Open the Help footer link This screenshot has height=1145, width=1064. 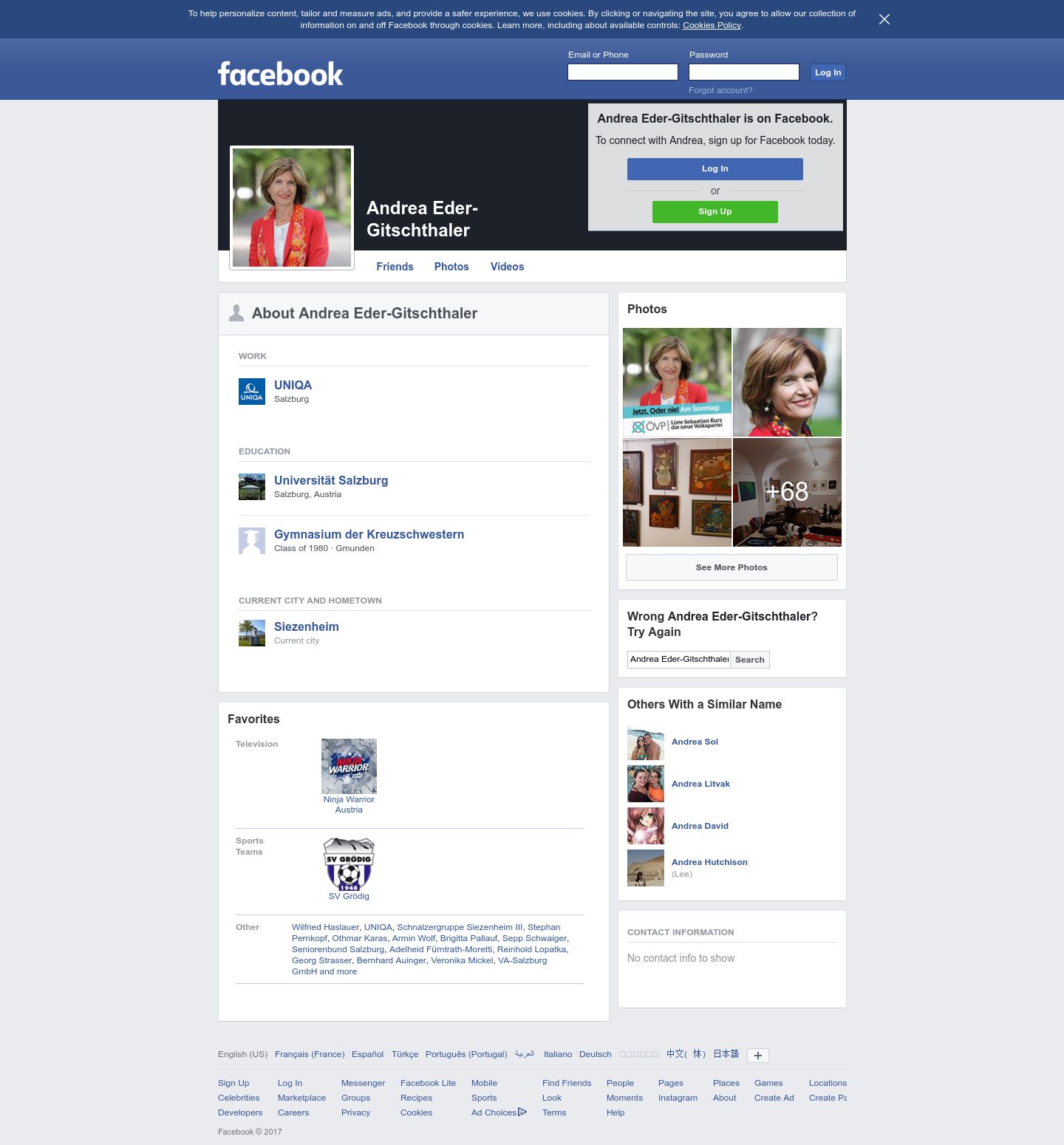pos(615,1112)
